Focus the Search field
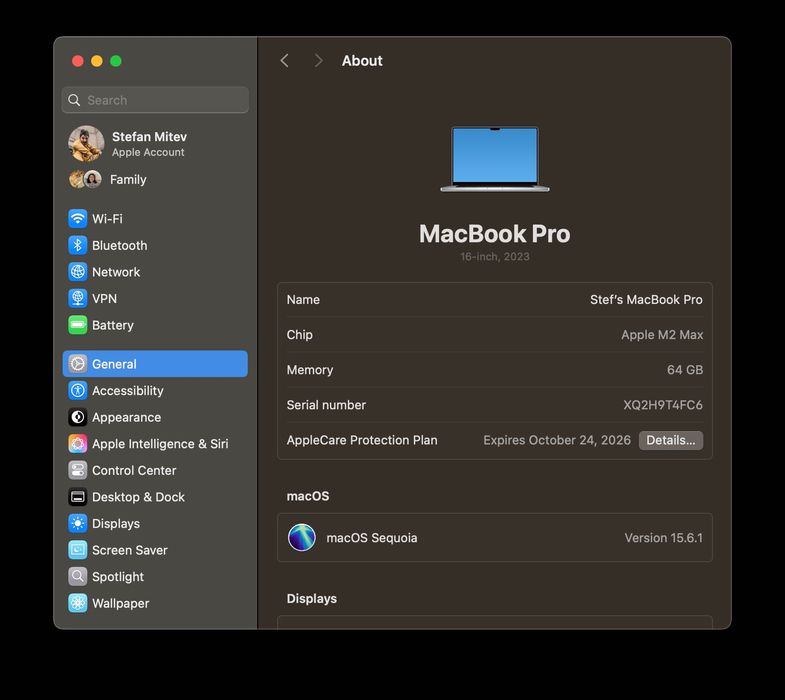785x700 pixels. pos(155,100)
